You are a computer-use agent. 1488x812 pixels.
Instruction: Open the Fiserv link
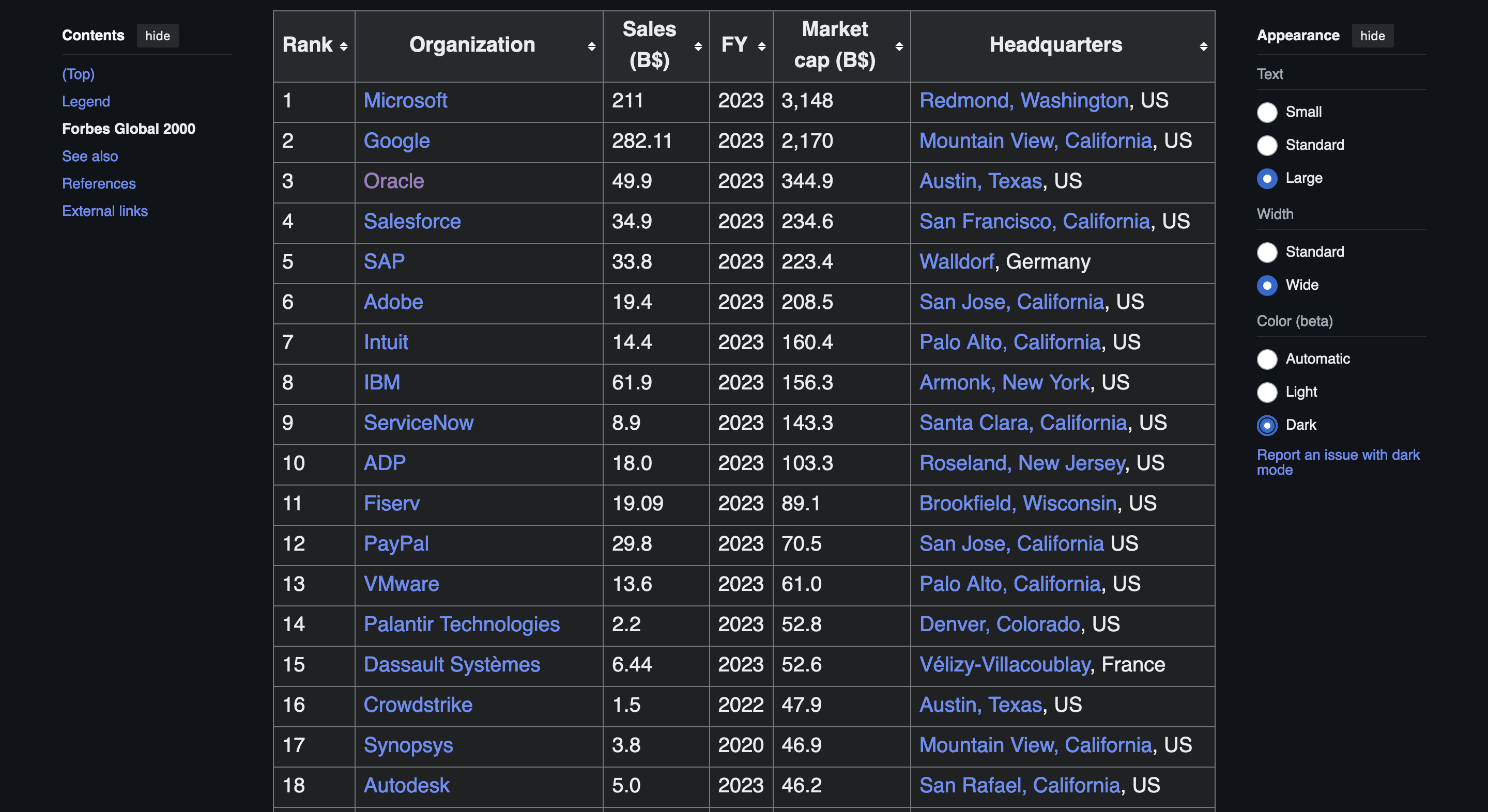coord(392,504)
